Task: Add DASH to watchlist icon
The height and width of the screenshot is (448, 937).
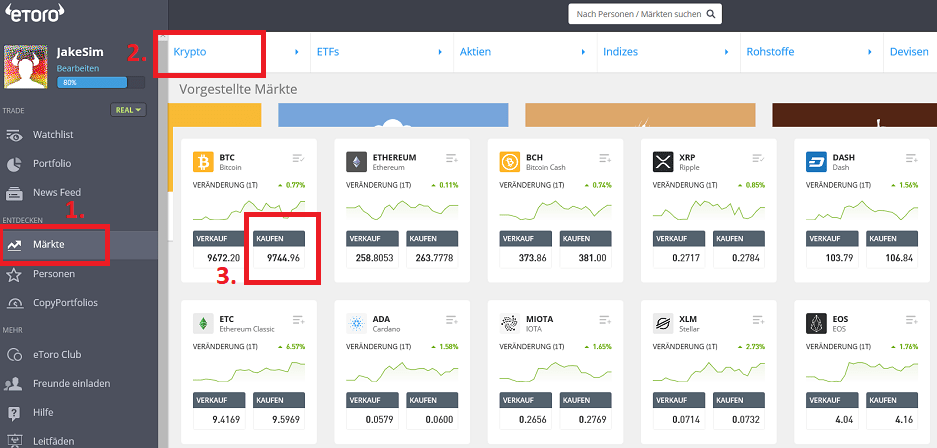Action: [x=911, y=158]
